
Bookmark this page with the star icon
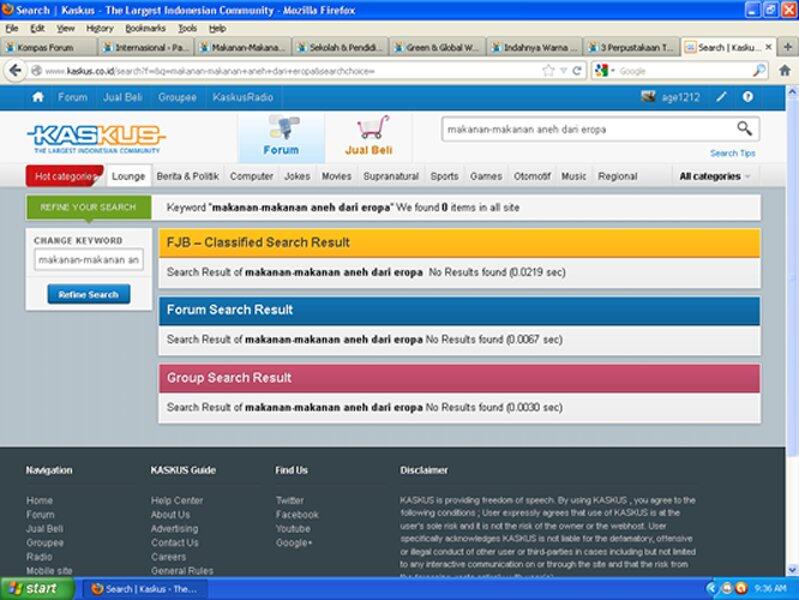(548, 70)
